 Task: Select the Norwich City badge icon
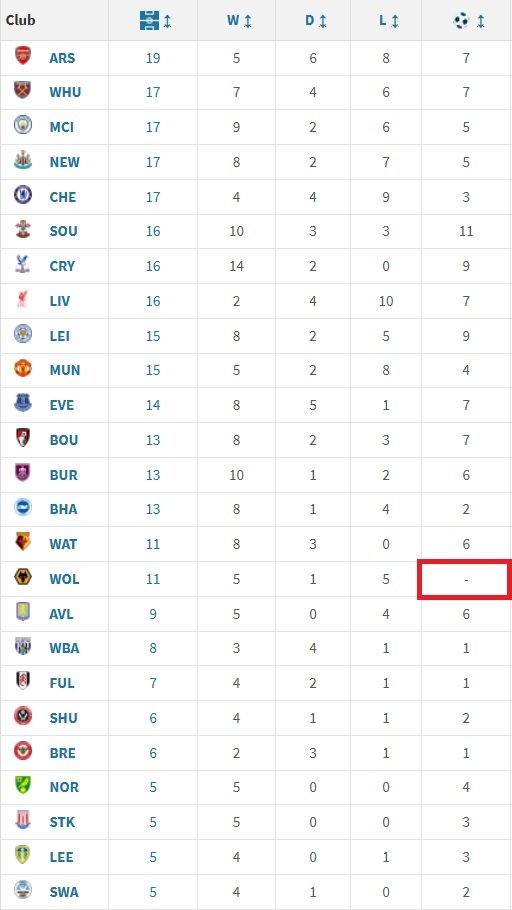[x=23, y=786]
